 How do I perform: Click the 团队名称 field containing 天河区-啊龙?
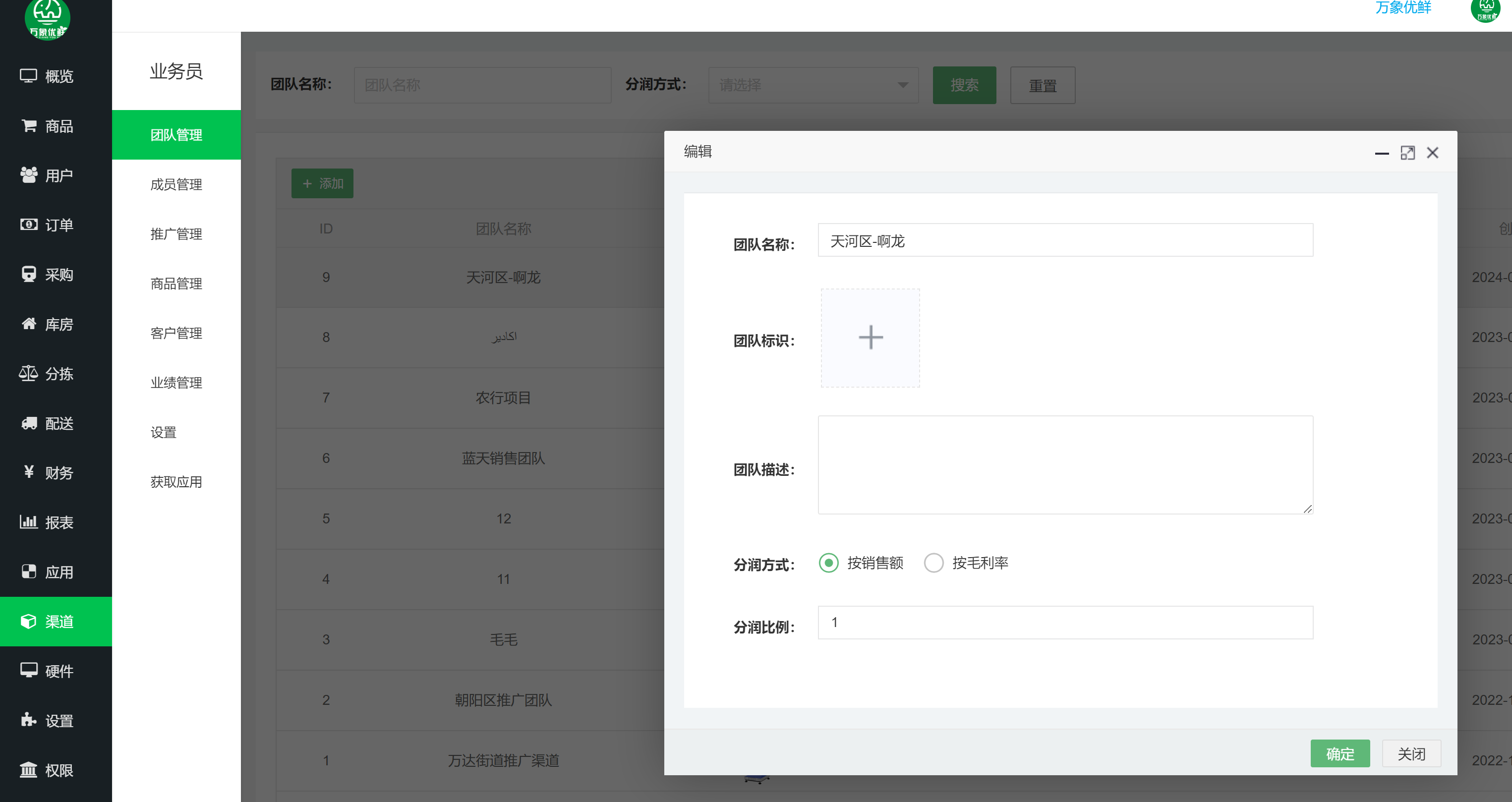(1065, 240)
